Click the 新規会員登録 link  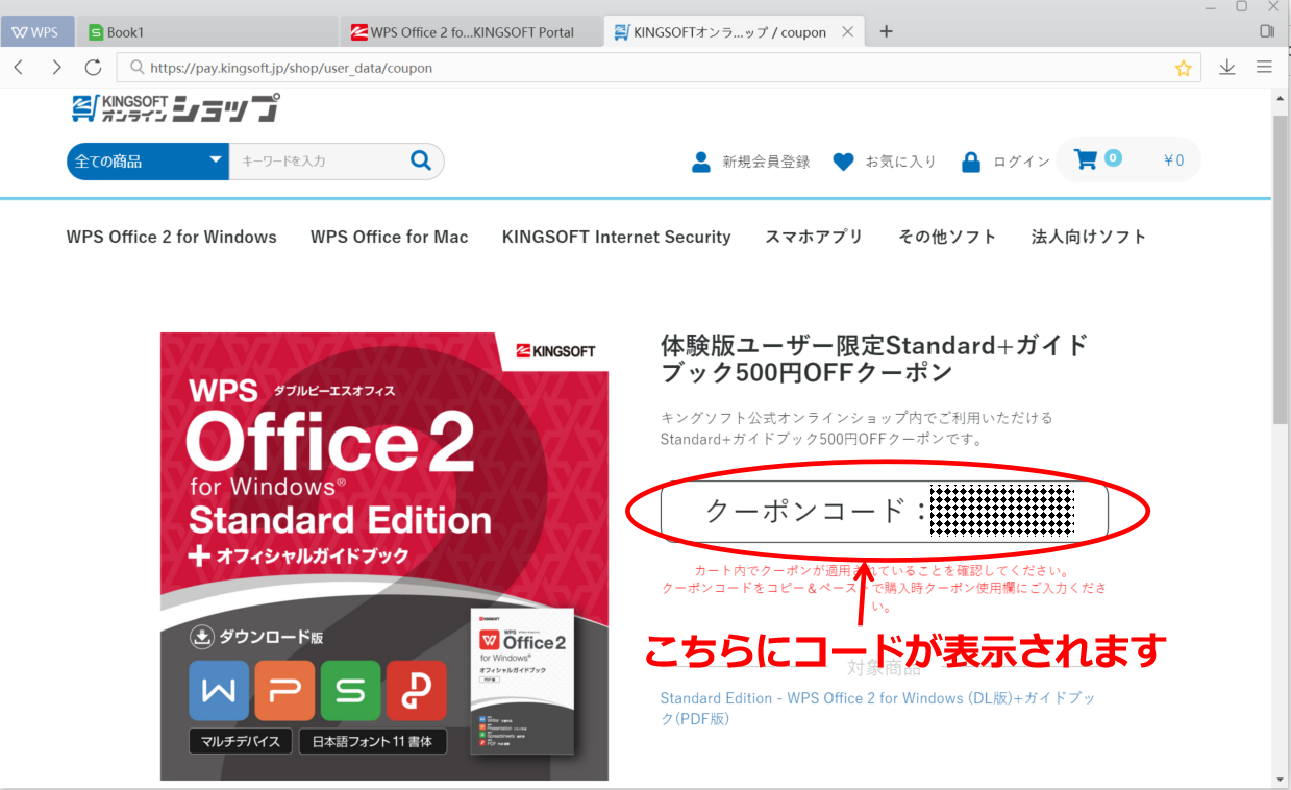coord(766,161)
